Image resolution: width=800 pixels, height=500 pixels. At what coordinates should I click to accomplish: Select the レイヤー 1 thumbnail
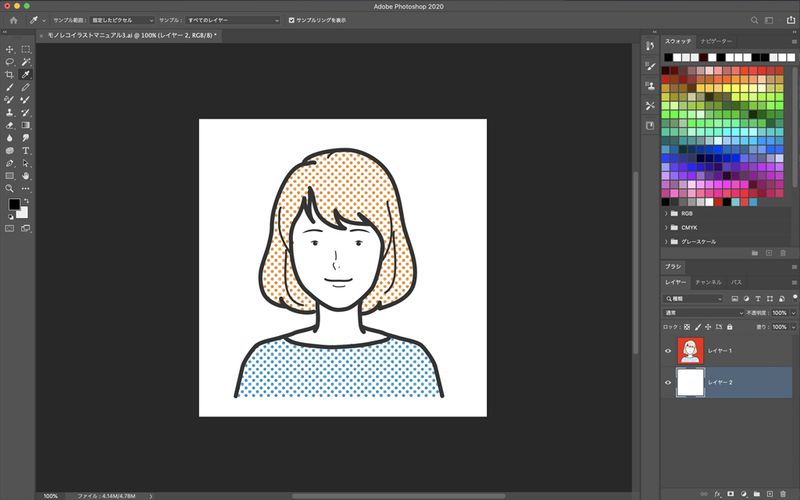coord(690,351)
